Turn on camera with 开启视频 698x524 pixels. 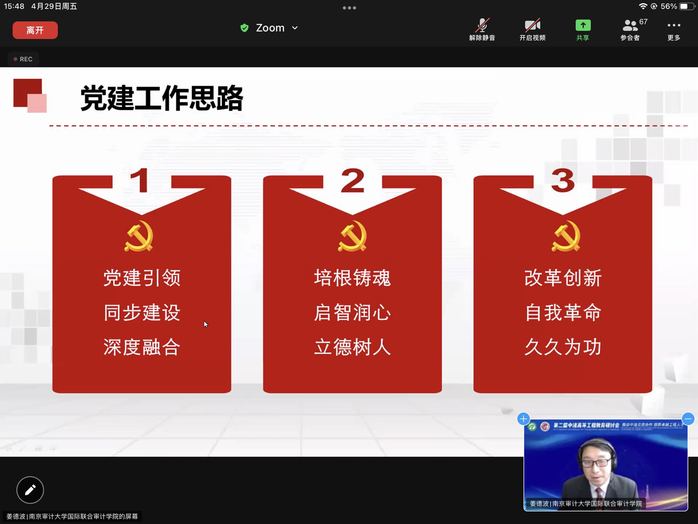[x=532, y=29]
